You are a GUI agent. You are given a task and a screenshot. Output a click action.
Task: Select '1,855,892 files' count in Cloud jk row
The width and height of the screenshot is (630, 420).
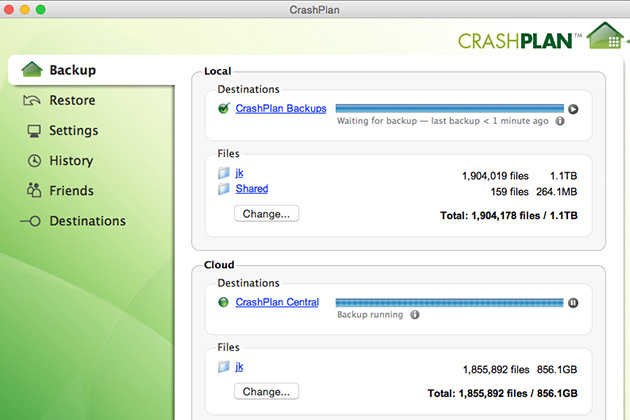(x=496, y=369)
